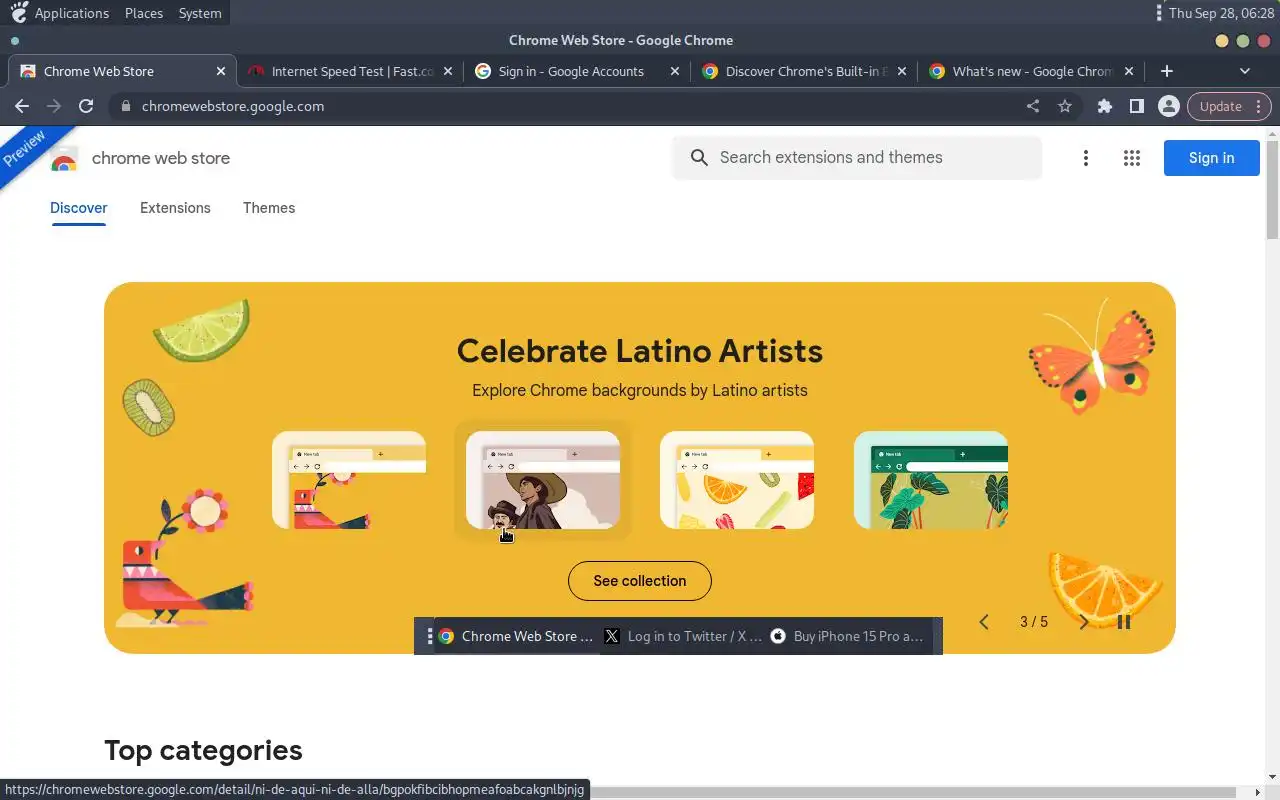
Task: Open the Google apps grid
Action: (x=1132, y=158)
